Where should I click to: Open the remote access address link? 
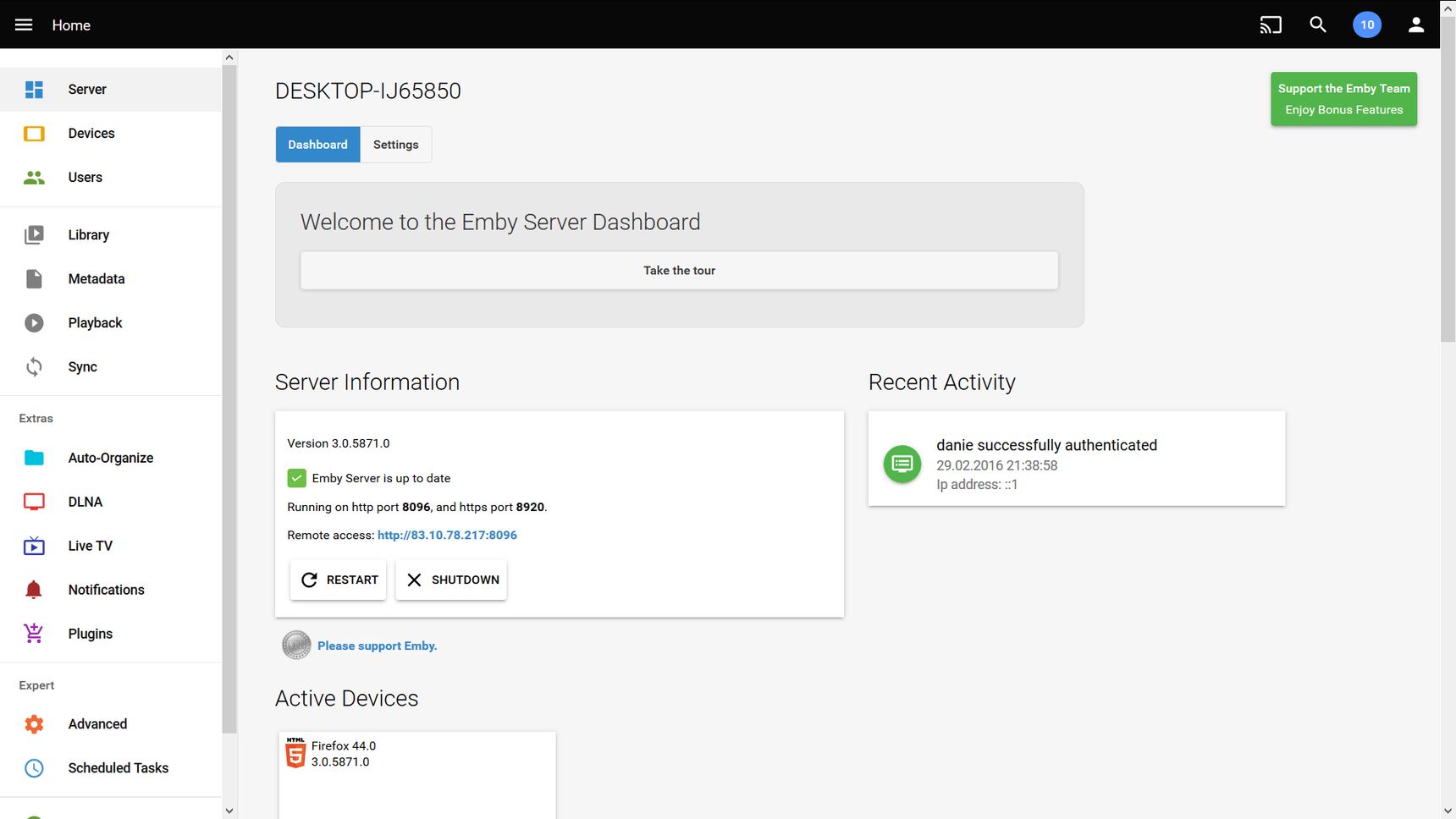pyautogui.click(x=447, y=535)
